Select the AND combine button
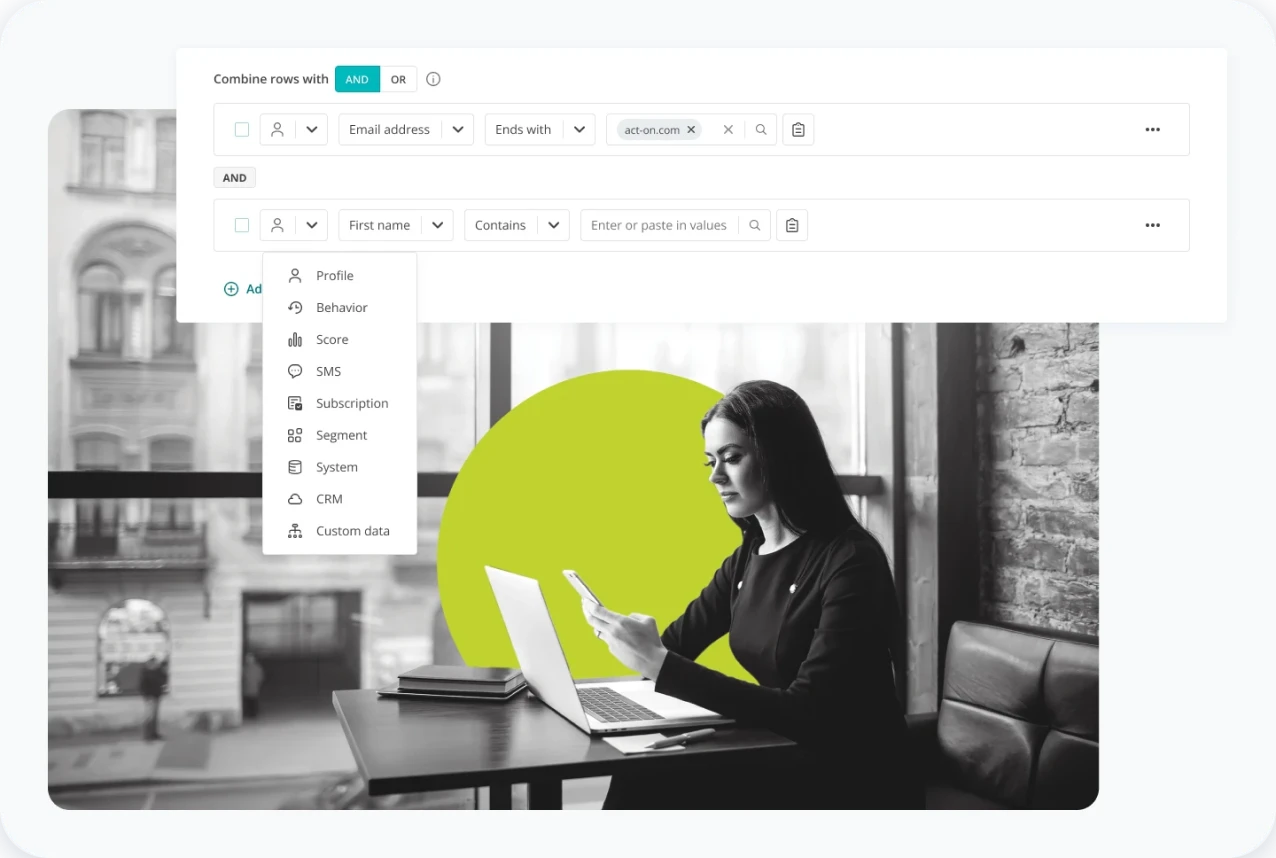Screen dimensions: 1276x858 pos(357,79)
